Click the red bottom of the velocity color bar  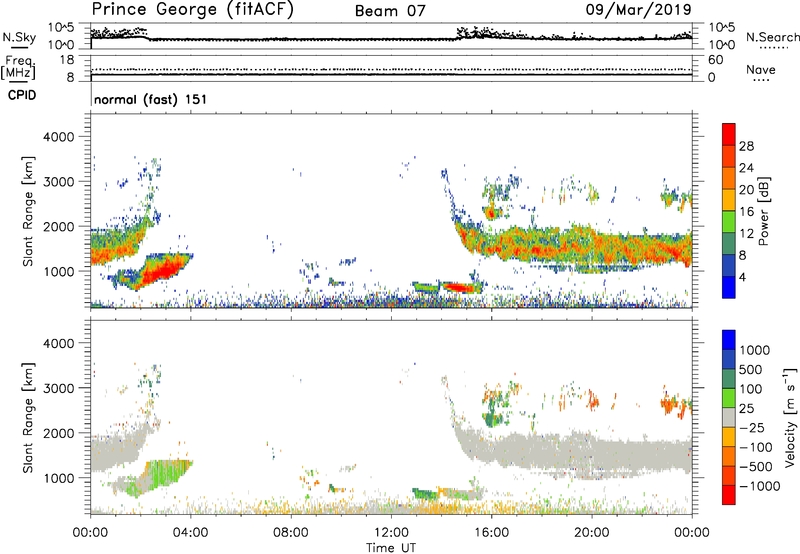(x=729, y=495)
